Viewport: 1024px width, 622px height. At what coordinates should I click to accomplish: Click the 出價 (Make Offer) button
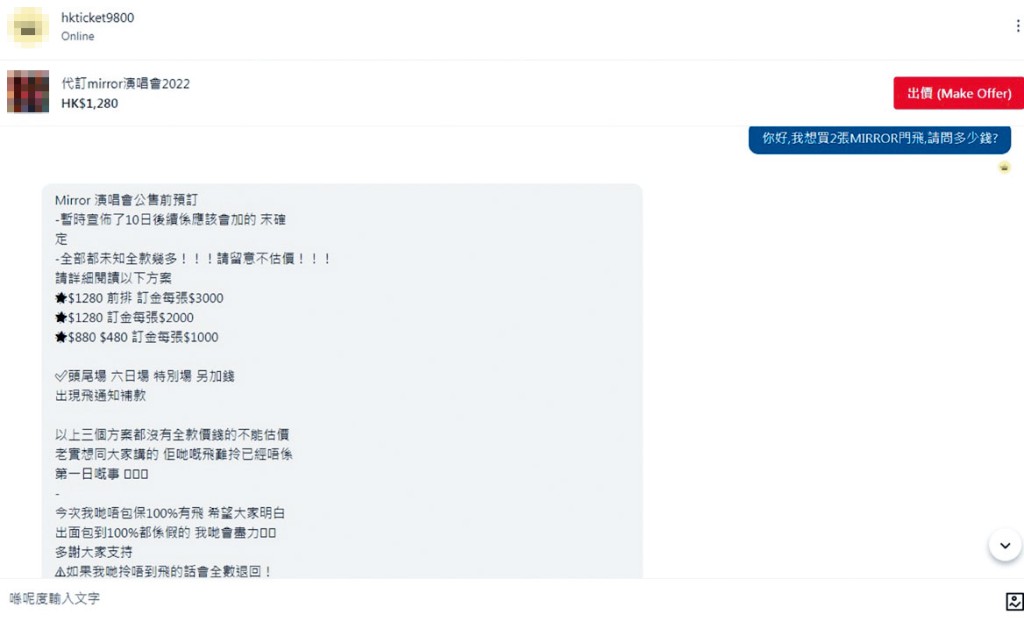coord(959,93)
